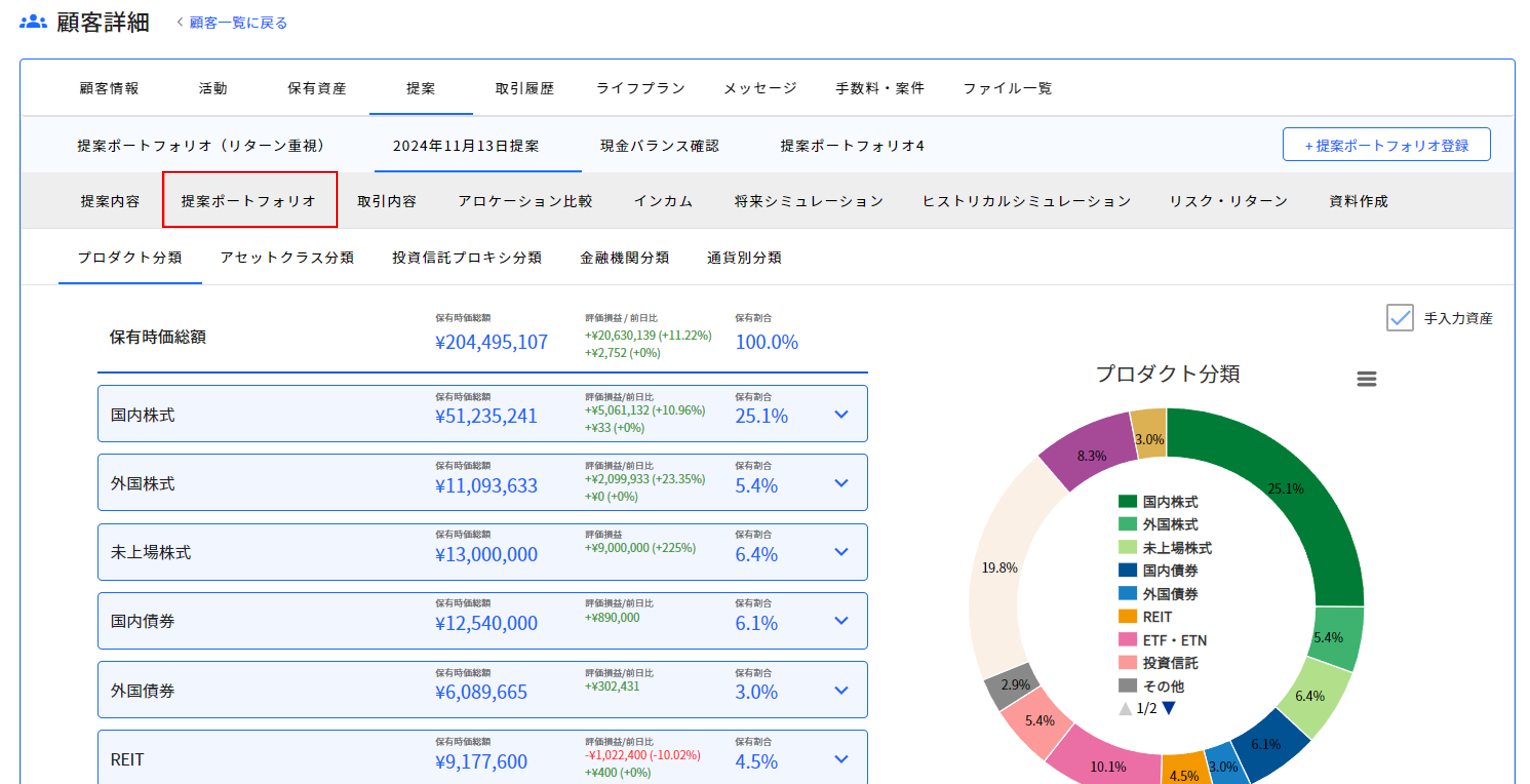Click the REIT orange legend color swatch
Screen dimensions: 1530x784
click(1127, 616)
